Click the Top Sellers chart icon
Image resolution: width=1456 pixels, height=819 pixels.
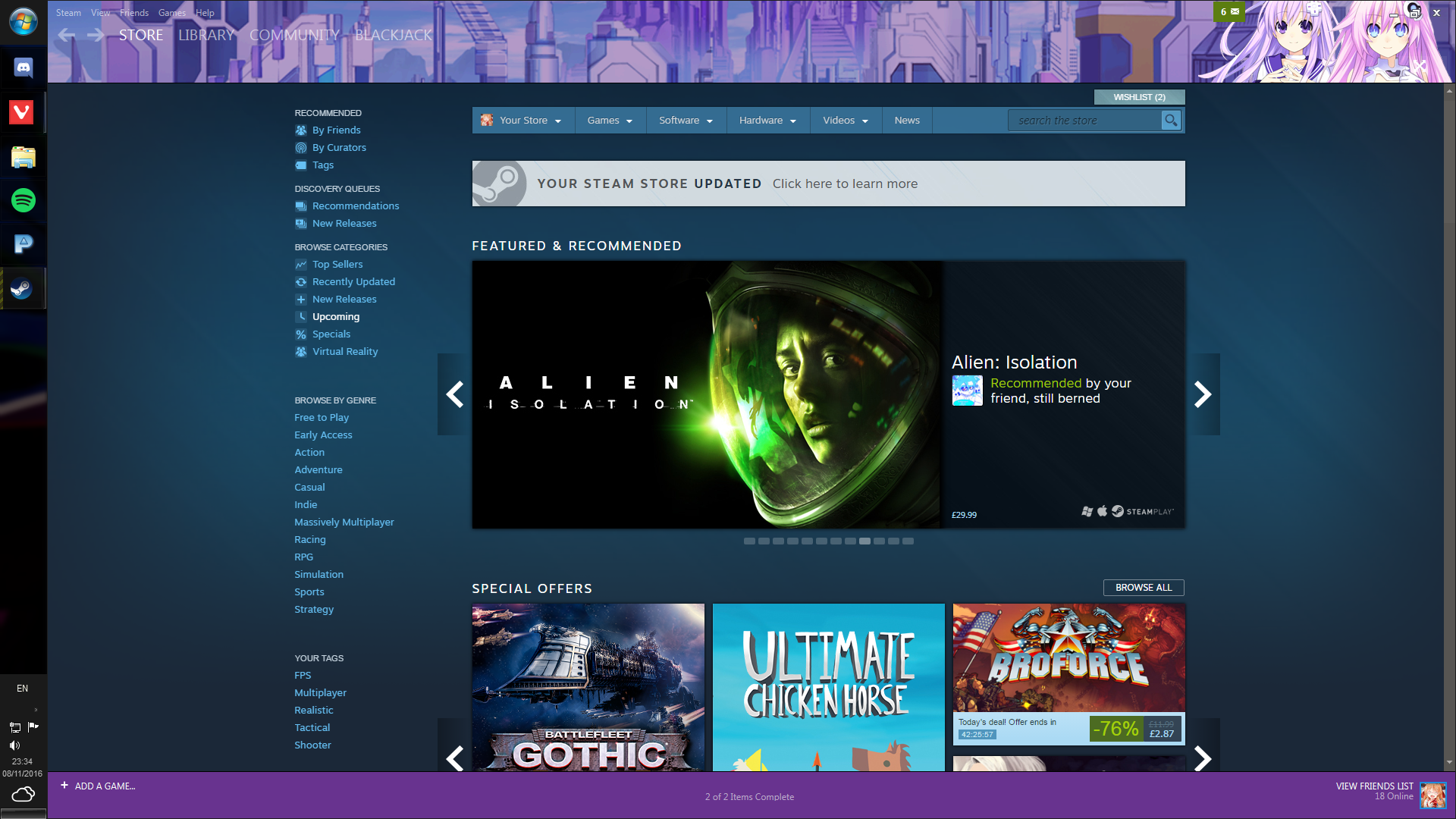tap(301, 265)
